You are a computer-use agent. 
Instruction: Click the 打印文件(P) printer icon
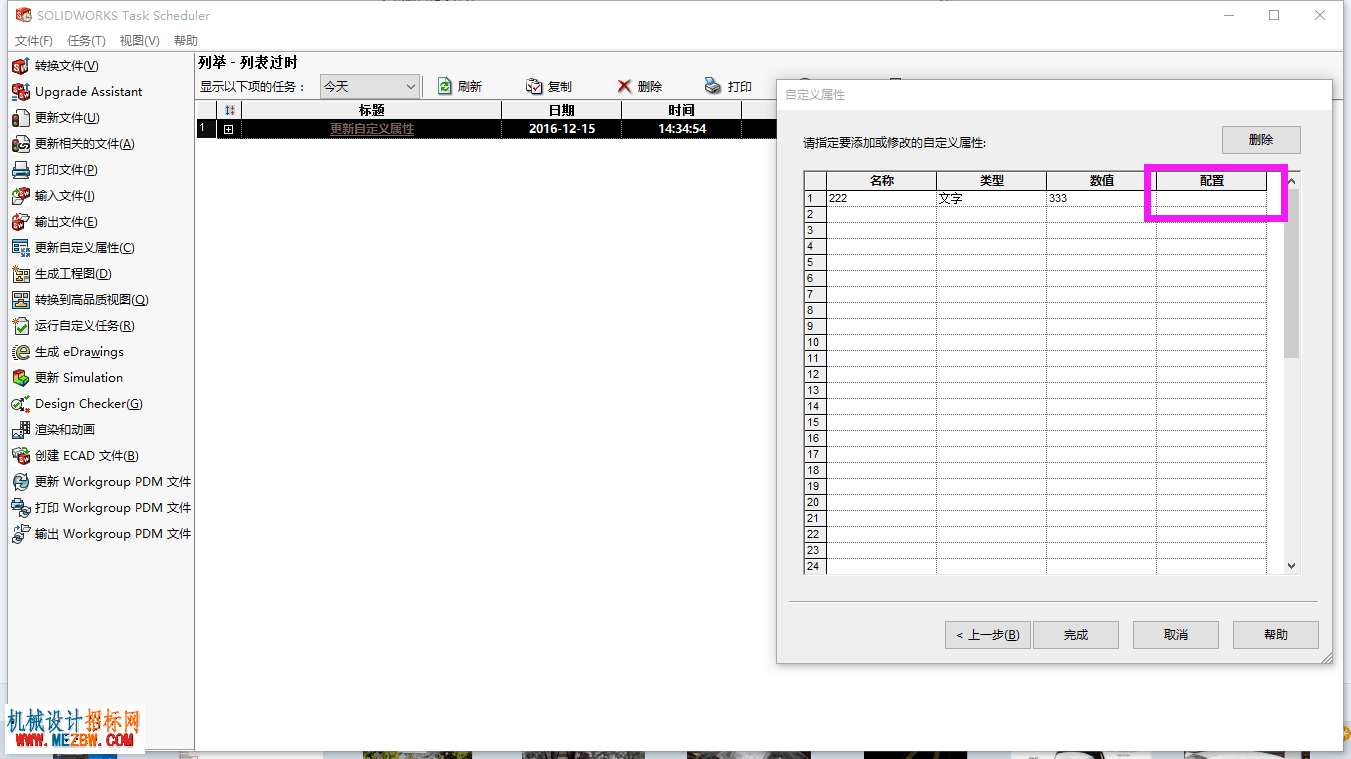click(x=20, y=170)
